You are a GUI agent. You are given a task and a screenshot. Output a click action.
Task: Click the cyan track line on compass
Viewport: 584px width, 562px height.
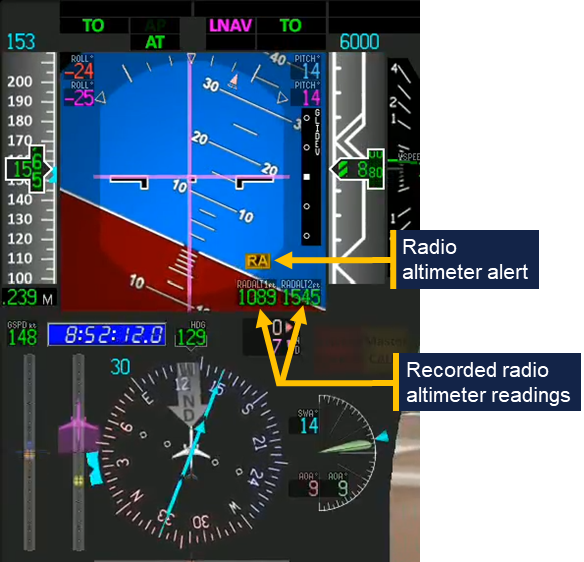191,452
